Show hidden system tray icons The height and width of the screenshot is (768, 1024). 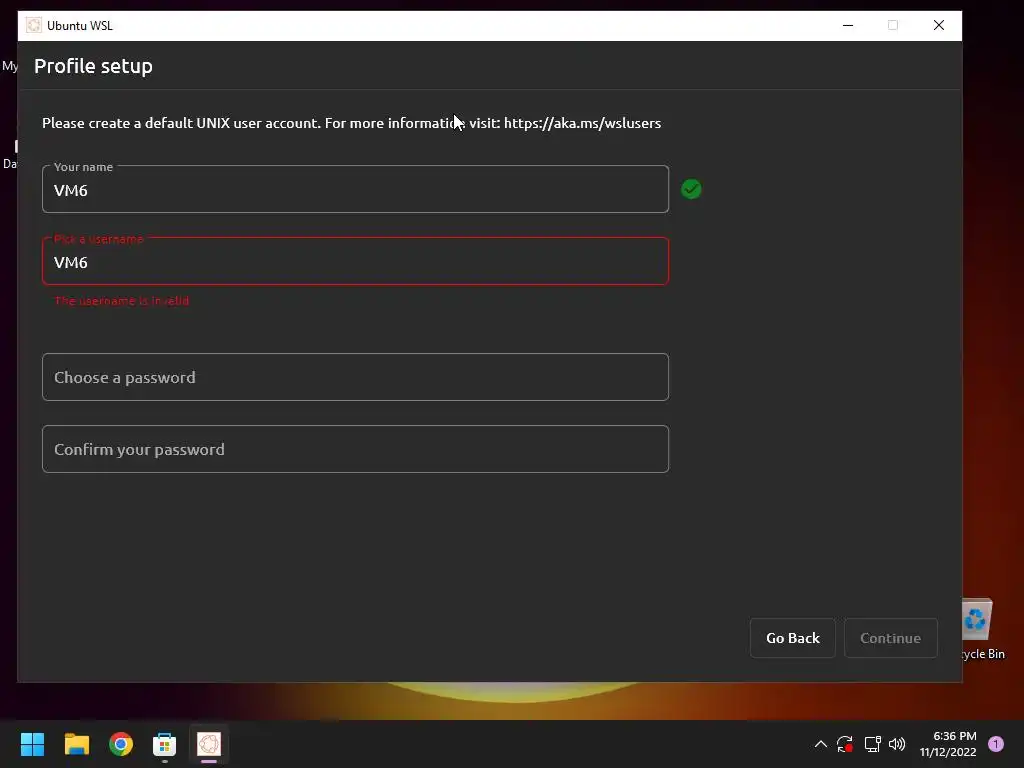pyautogui.click(x=821, y=744)
